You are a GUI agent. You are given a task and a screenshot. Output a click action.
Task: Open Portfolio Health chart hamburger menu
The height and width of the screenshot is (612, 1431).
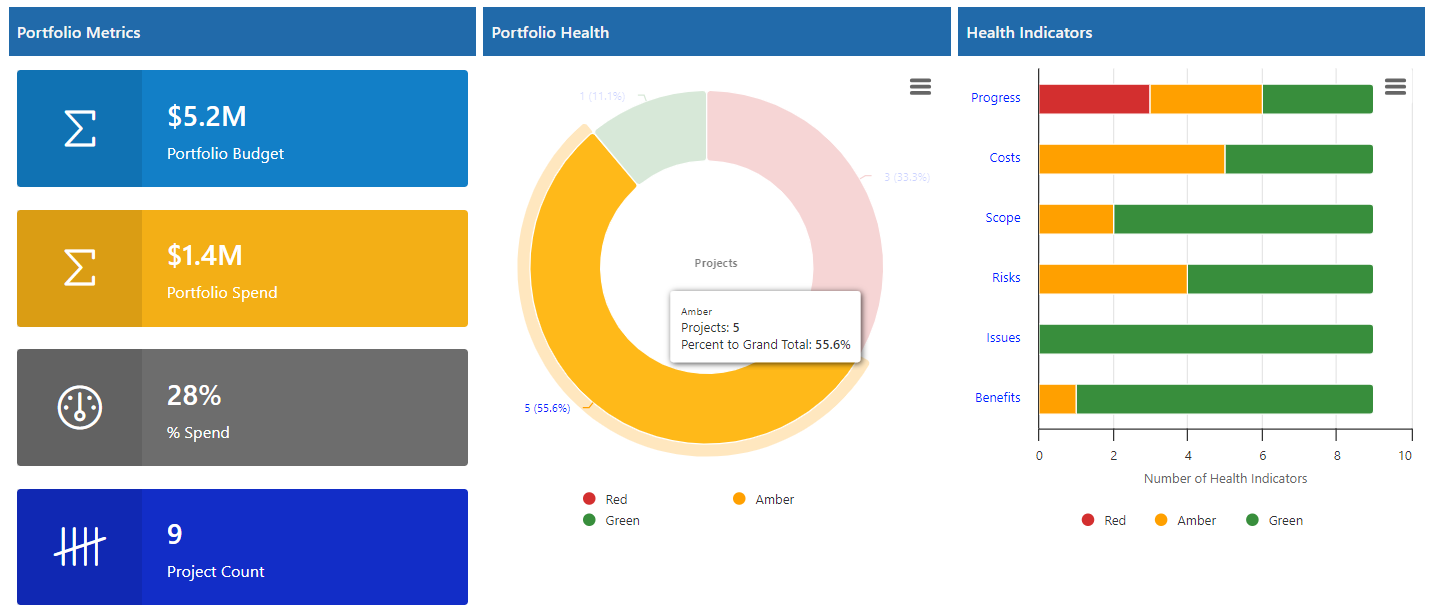tap(920, 87)
